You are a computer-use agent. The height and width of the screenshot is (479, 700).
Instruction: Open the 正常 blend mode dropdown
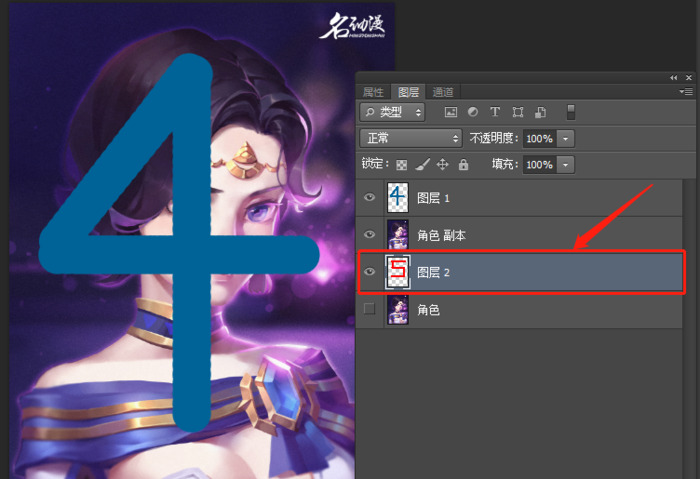(412, 138)
